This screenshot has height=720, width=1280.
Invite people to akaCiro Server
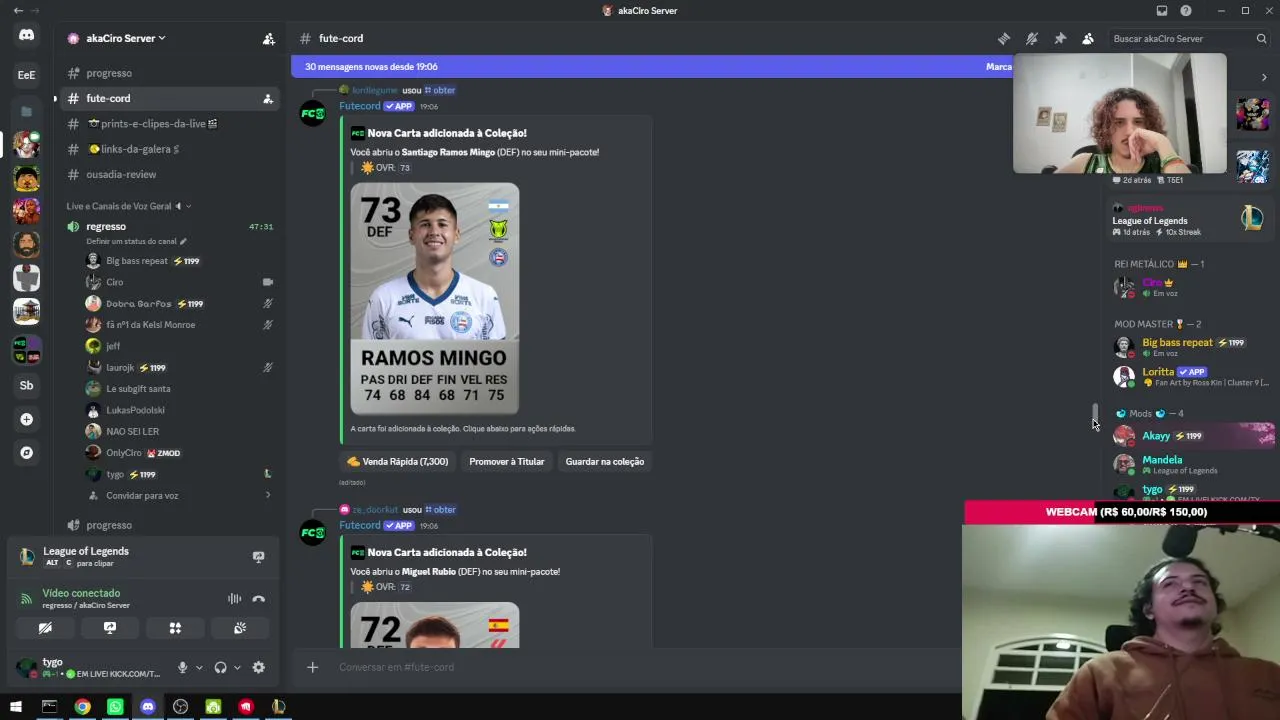pyautogui.click(x=269, y=39)
